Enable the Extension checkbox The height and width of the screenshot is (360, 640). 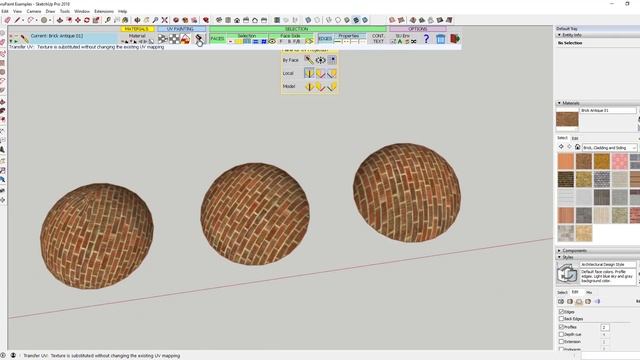tap(561, 342)
